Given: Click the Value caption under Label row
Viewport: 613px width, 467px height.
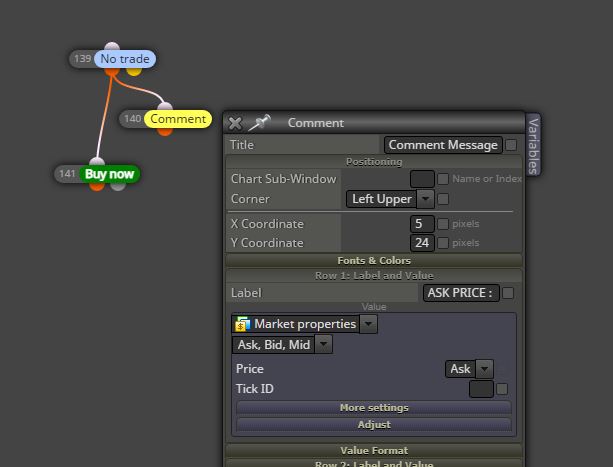Looking at the screenshot, I should (x=374, y=307).
